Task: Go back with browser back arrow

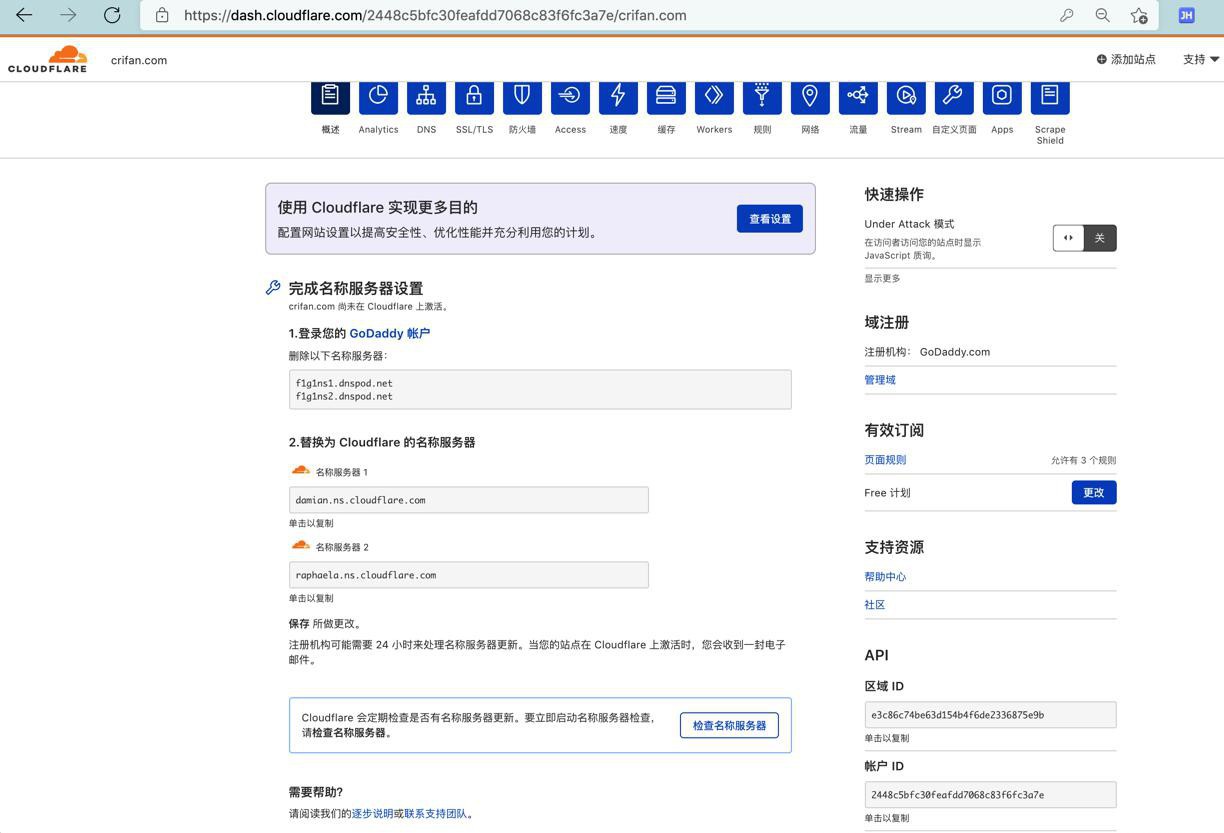Action: pyautogui.click(x=24, y=15)
